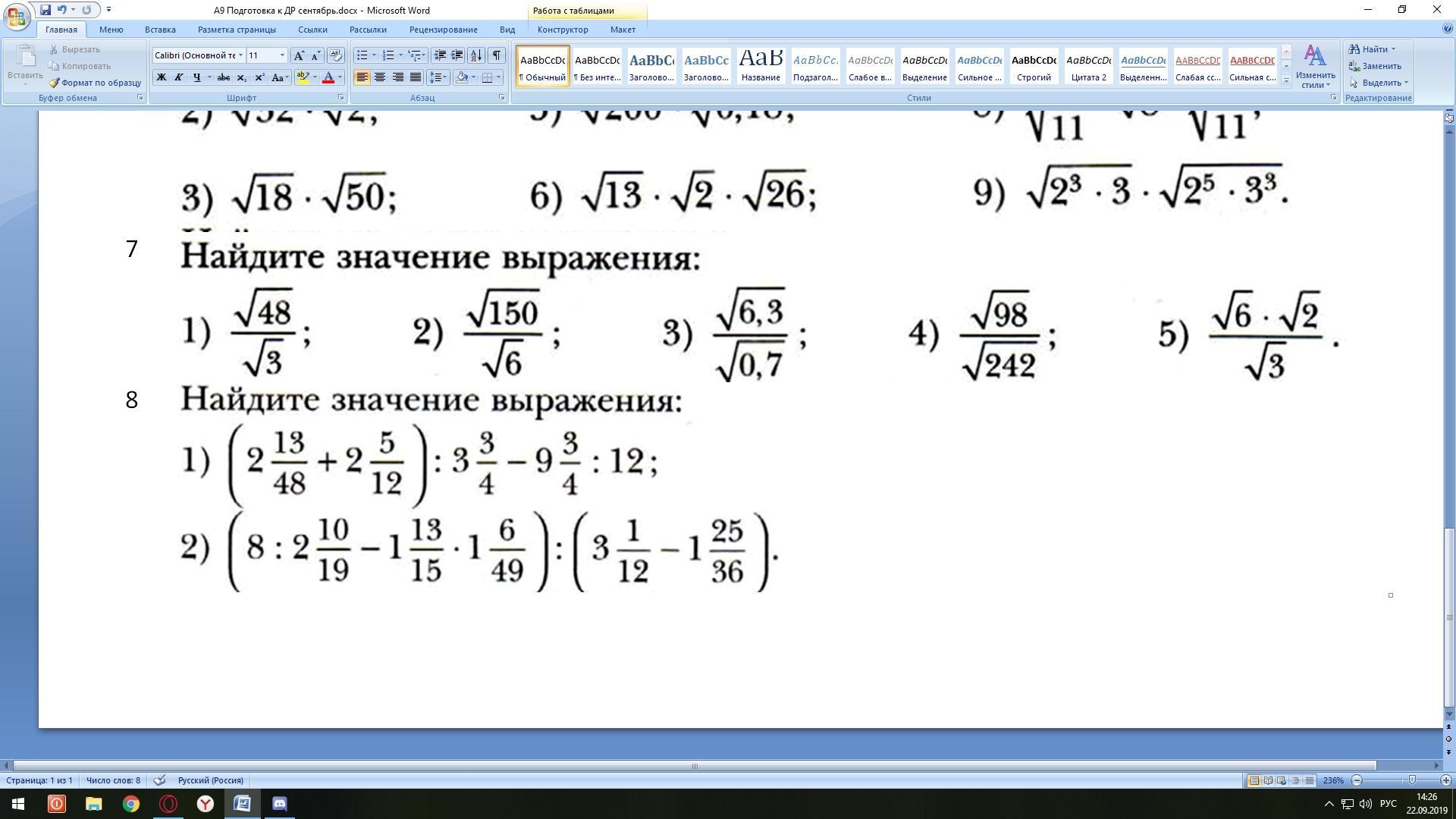Click the Increase Indent icon
This screenshot has width=1456, height=819.
(x=457, y=55)
